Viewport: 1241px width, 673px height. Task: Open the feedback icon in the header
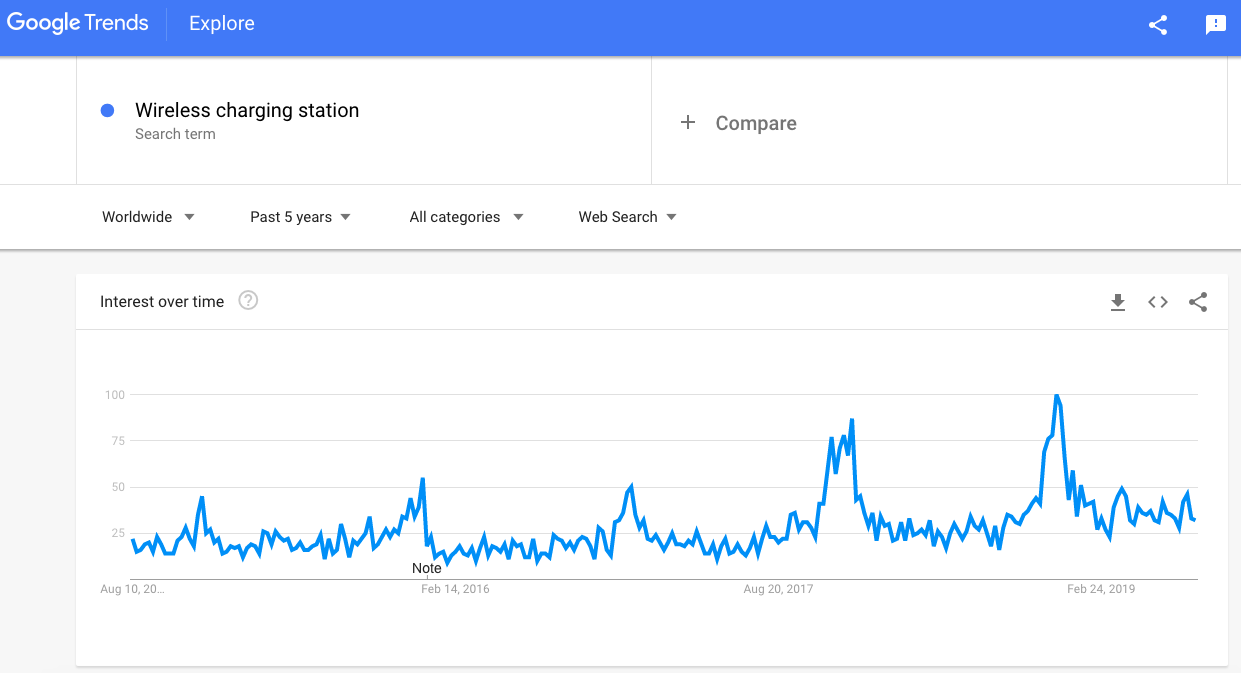(x=1216, y=25)
